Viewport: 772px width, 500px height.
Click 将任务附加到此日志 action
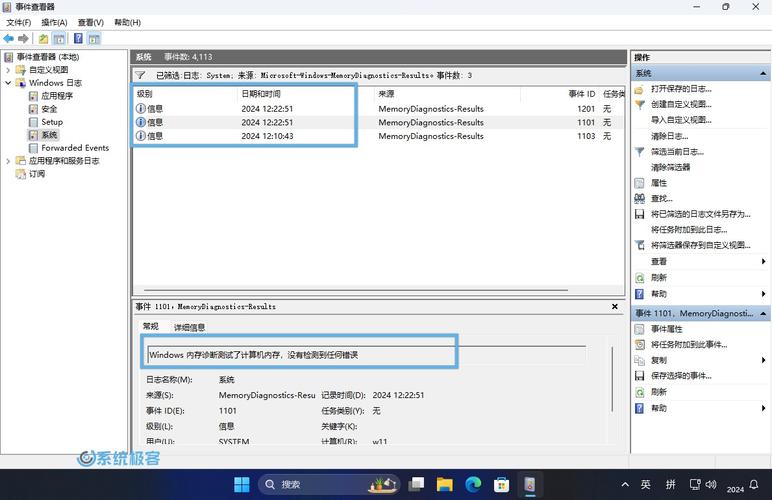pyautogui.click(x=689, y=230)
